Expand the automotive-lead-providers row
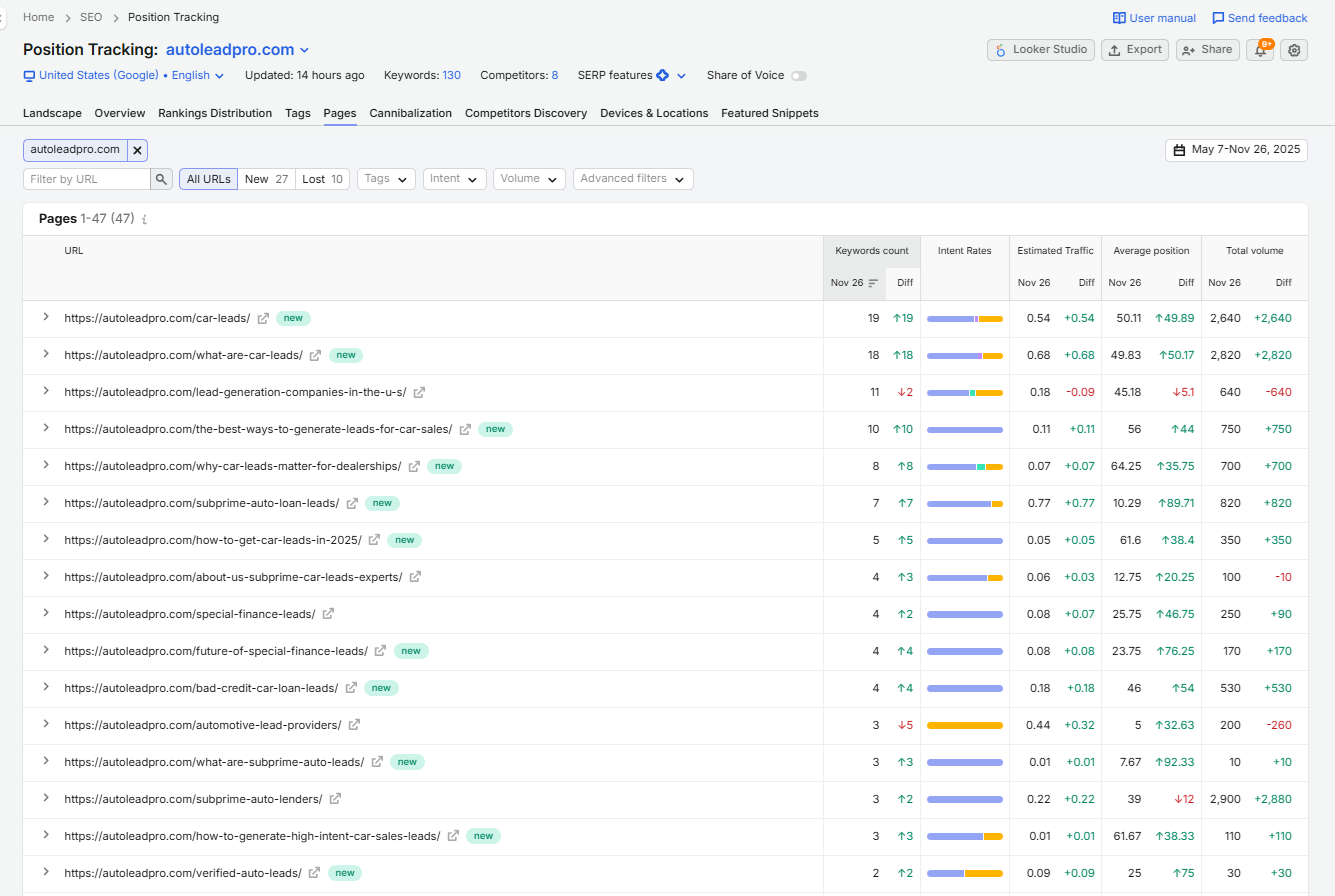The width and height of the screenshot is (1335, 896). tap(45, 724)
